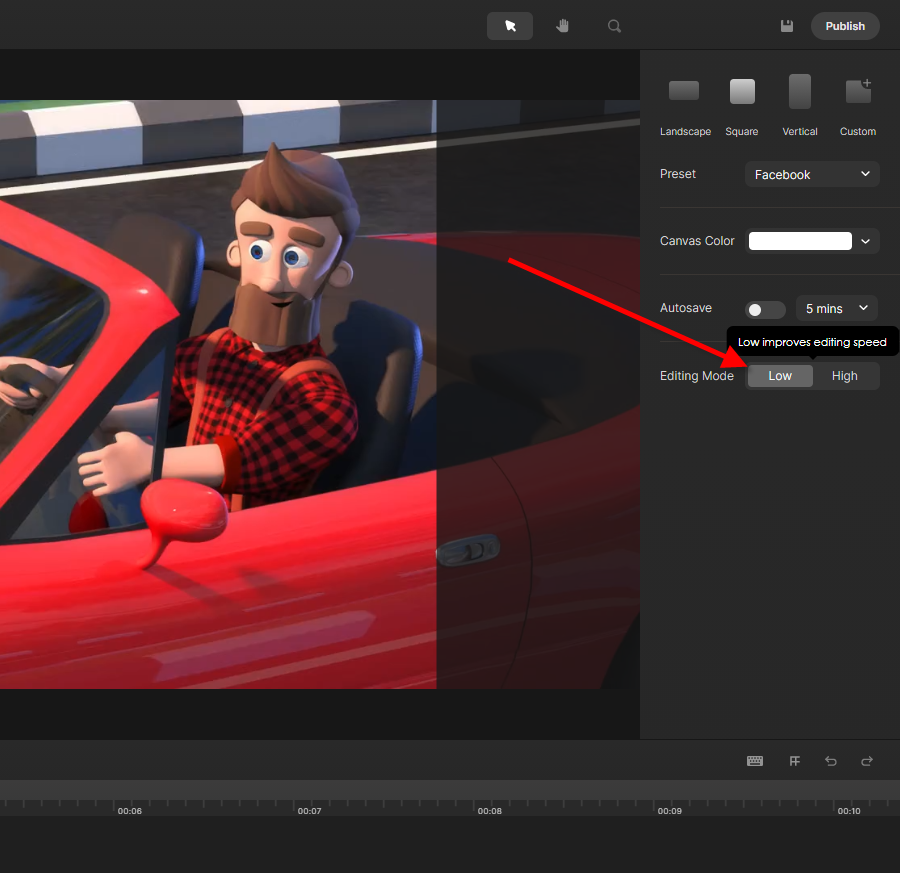Screen dimensions: 900x873
Task: Publish the video project
Action: click(845, 26)
